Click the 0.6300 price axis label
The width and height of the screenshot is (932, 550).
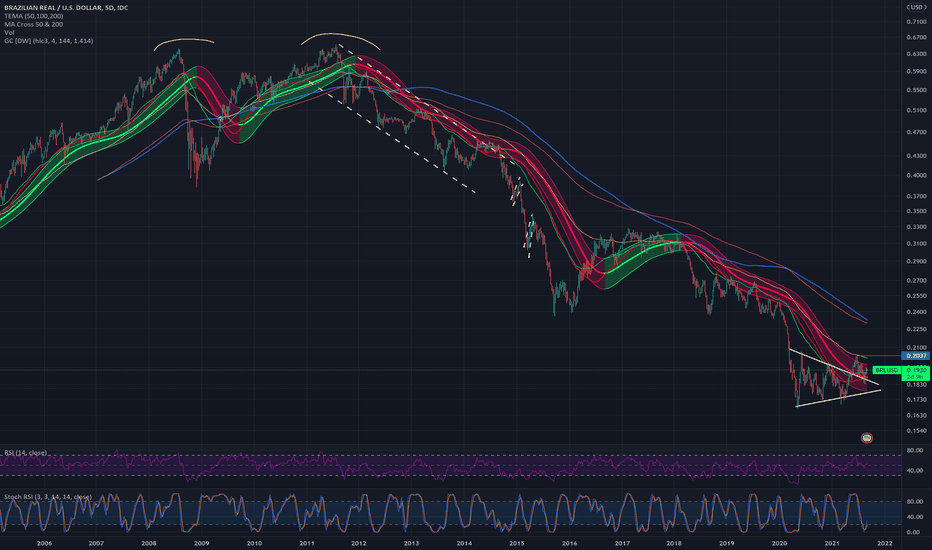point(916,54)
